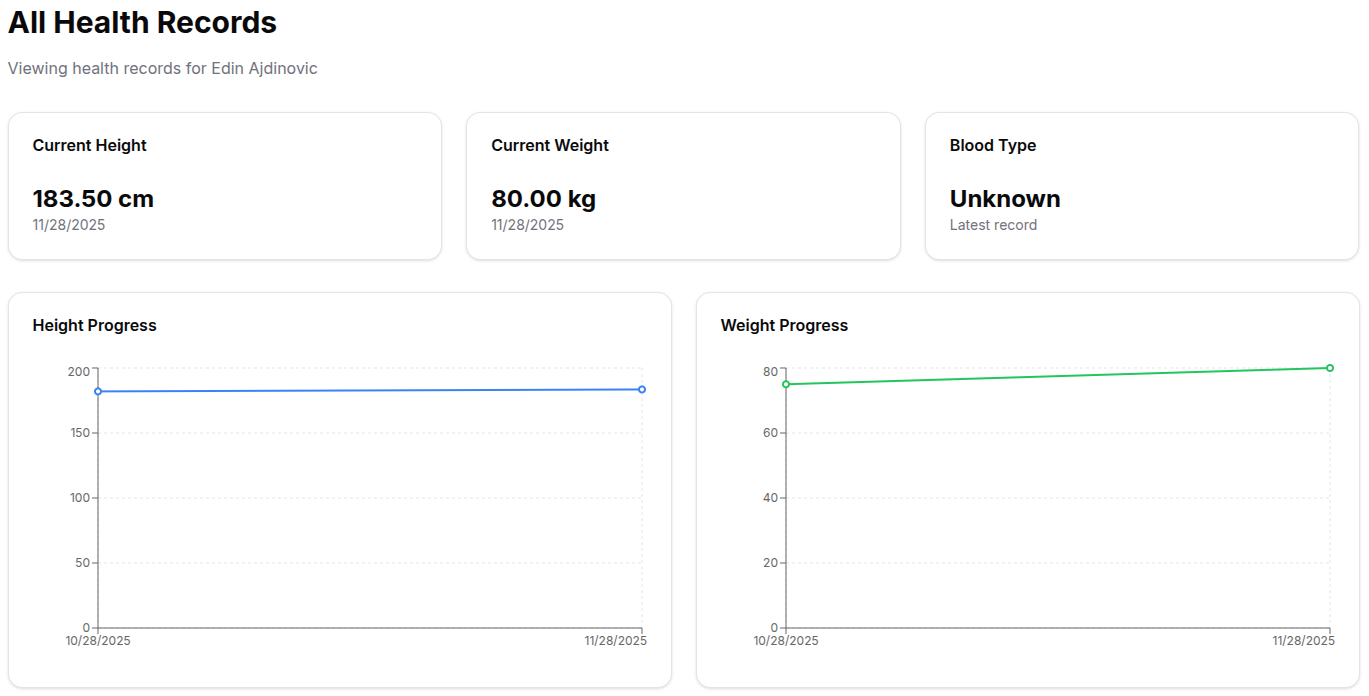Click the 183.50 cm height value
The width and height of the screenshot is (1369, 696).
tap(93, 199)
